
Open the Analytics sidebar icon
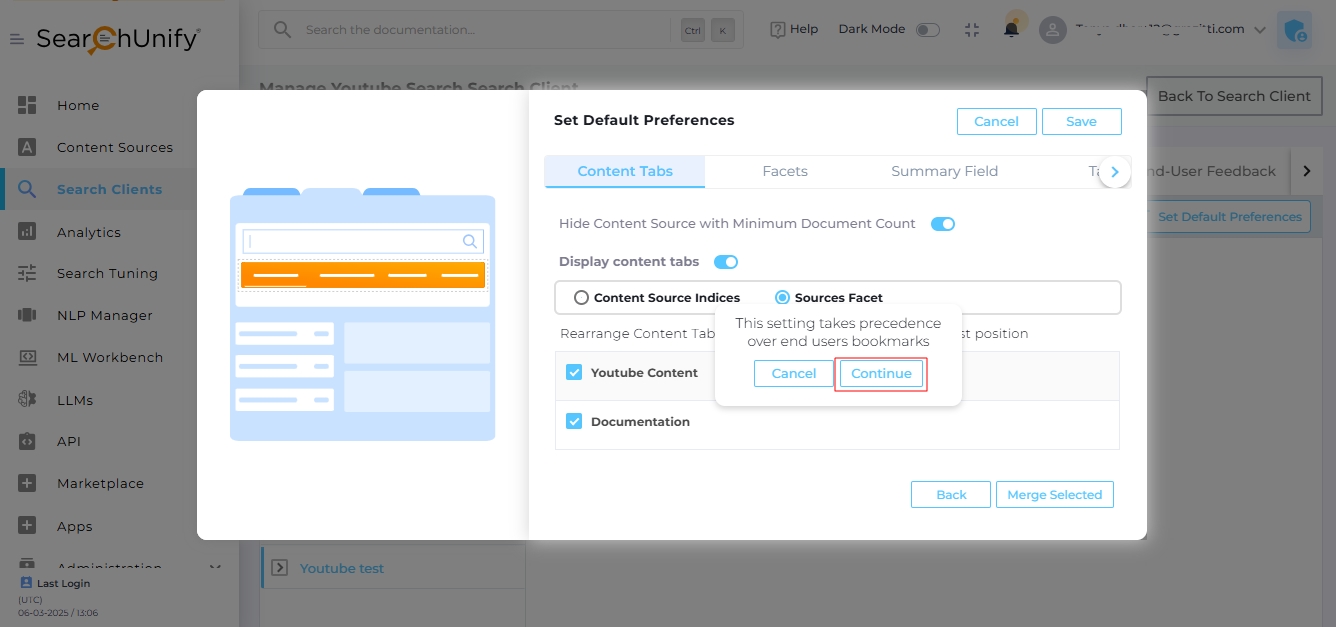(x=27, y=232)
